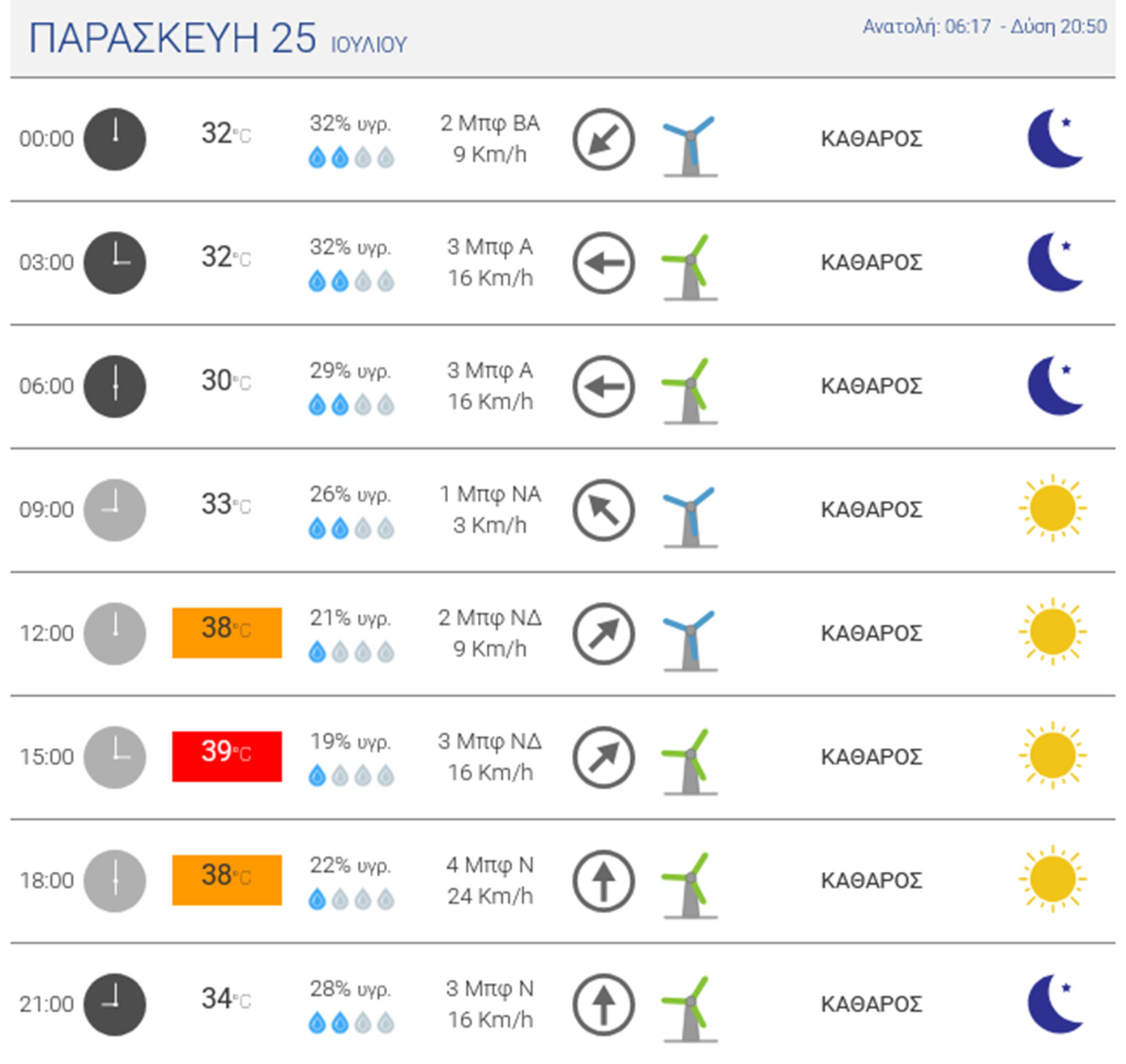The width and height of the screenshot is (1126, 1064).
Task: Click the 4 Μπφ Ν wind text
Action: (489, 865)
